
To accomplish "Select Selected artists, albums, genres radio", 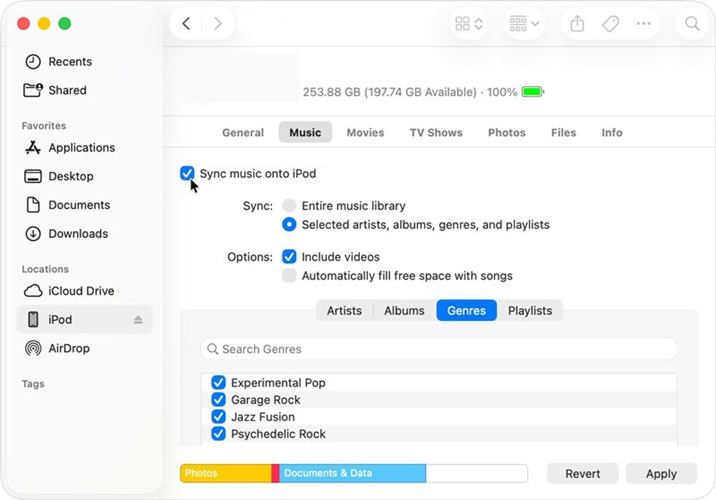I will pyautogui.click(x=289, y=225).
